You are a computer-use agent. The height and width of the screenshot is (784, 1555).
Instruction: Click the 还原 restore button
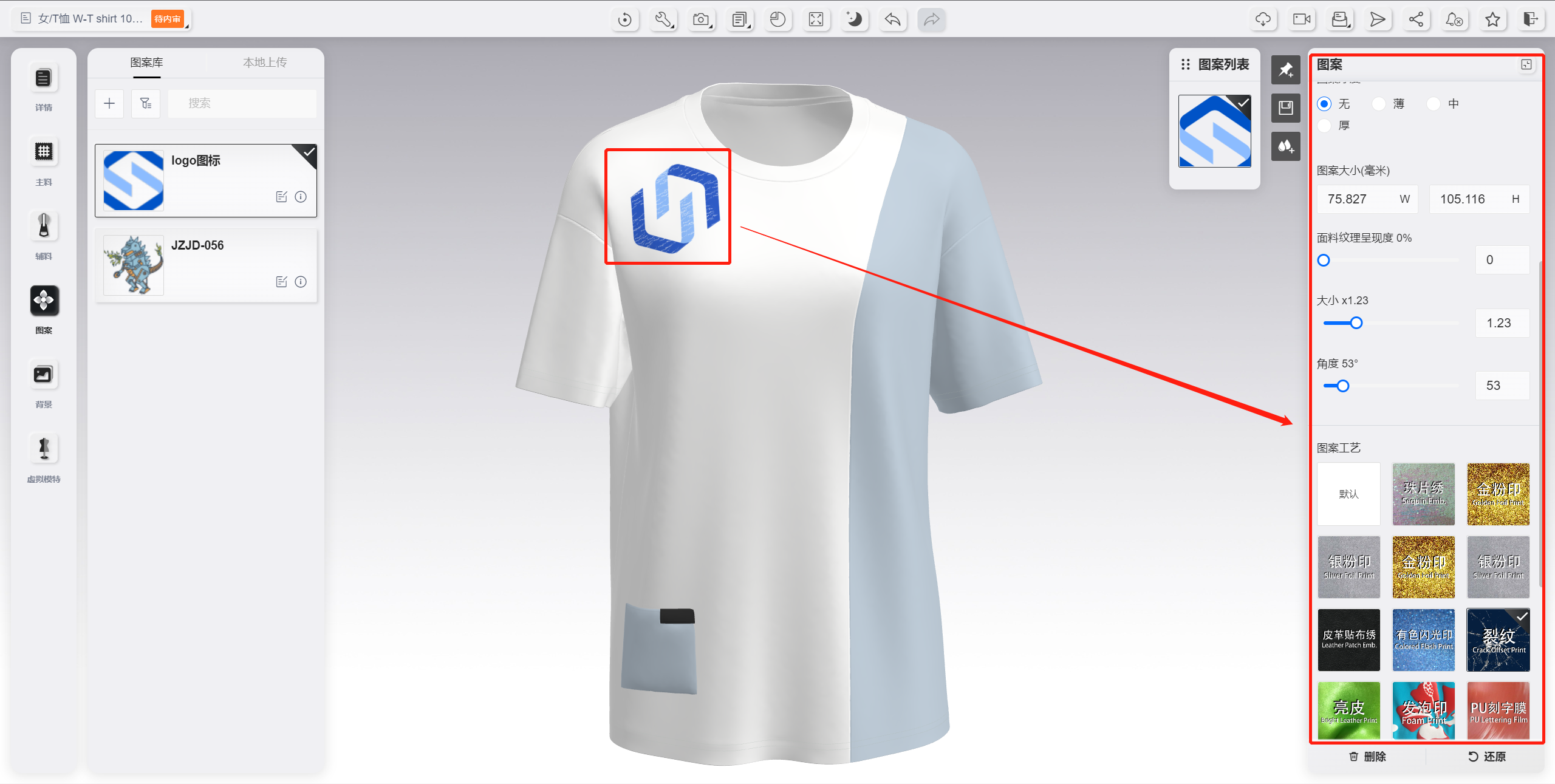1487,756
